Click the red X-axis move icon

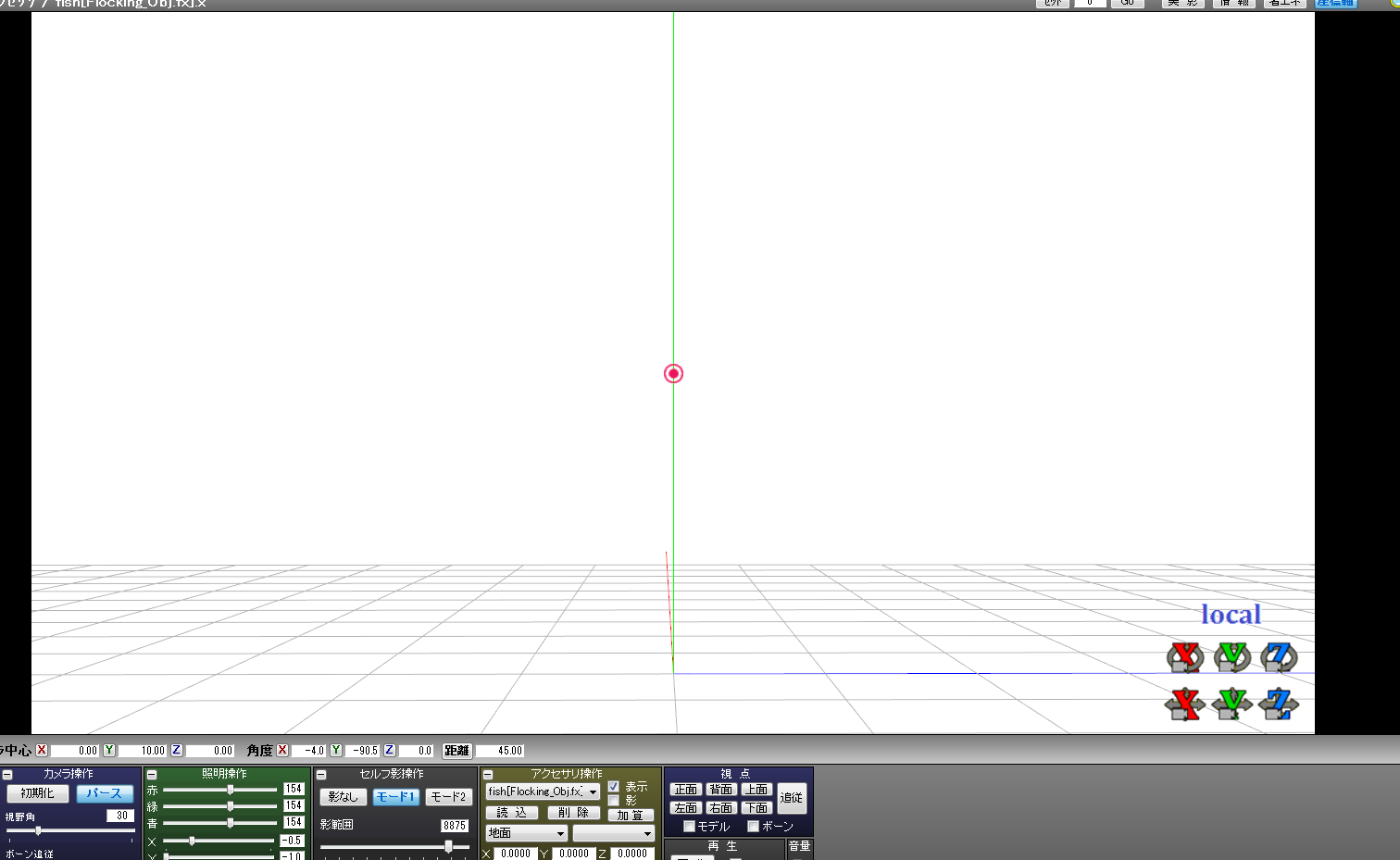[1184, 704]
